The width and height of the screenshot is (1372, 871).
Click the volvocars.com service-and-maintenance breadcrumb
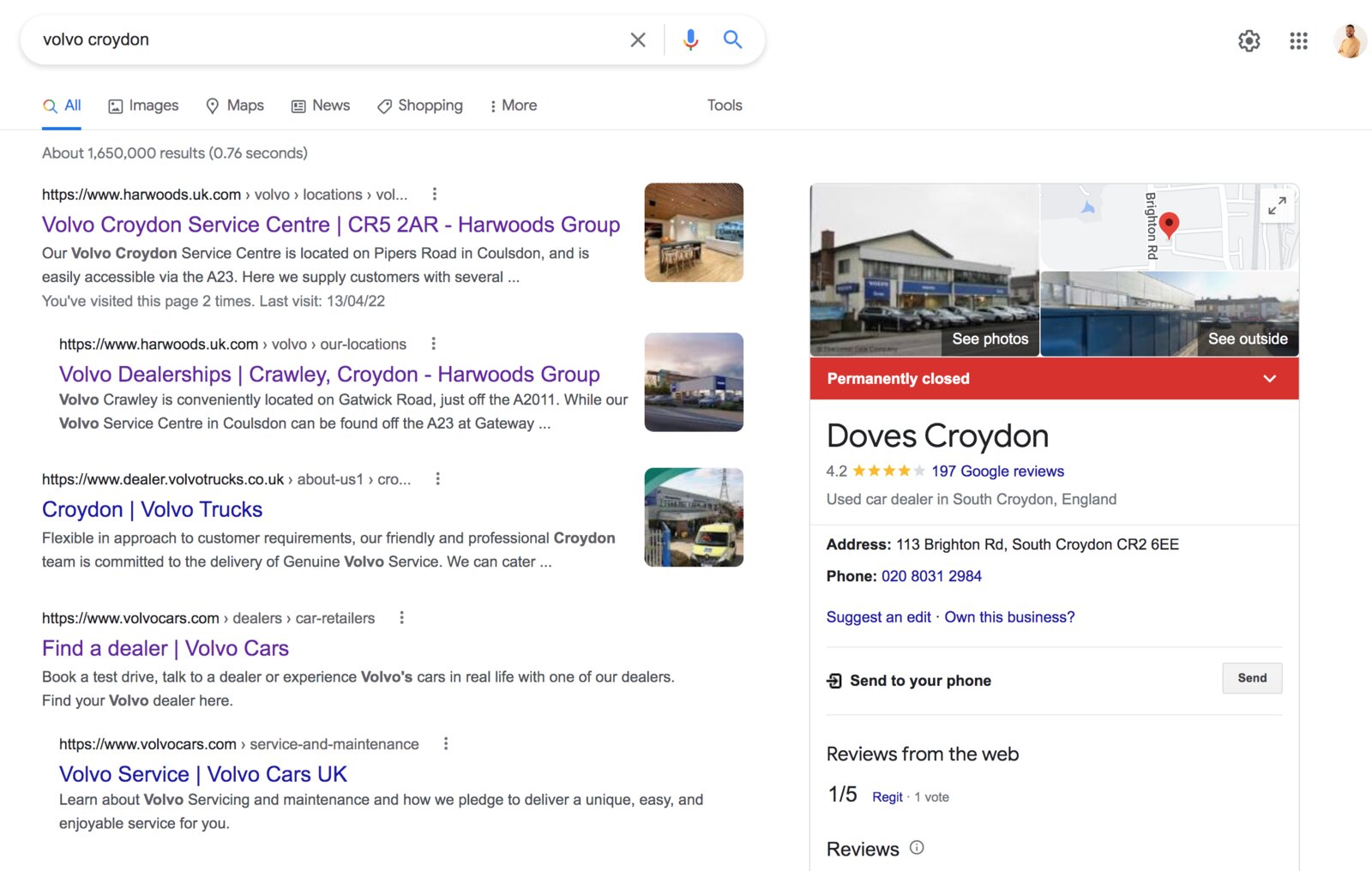click(x=239, y=744)
